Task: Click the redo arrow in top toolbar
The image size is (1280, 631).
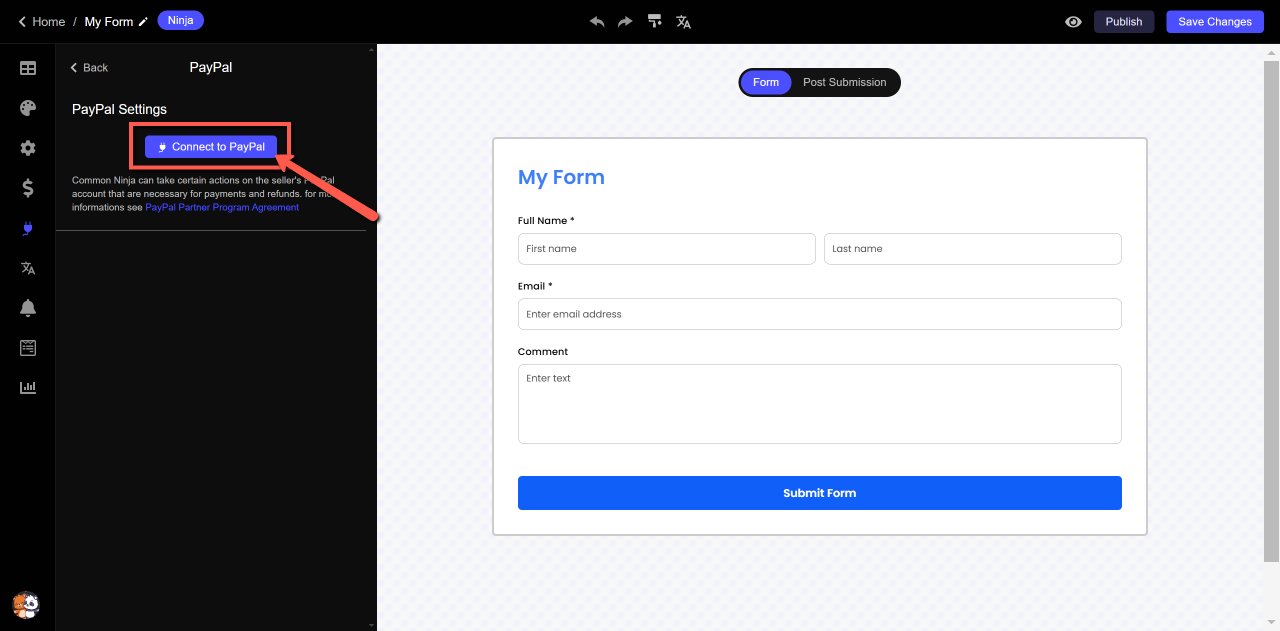Action: 625,21
